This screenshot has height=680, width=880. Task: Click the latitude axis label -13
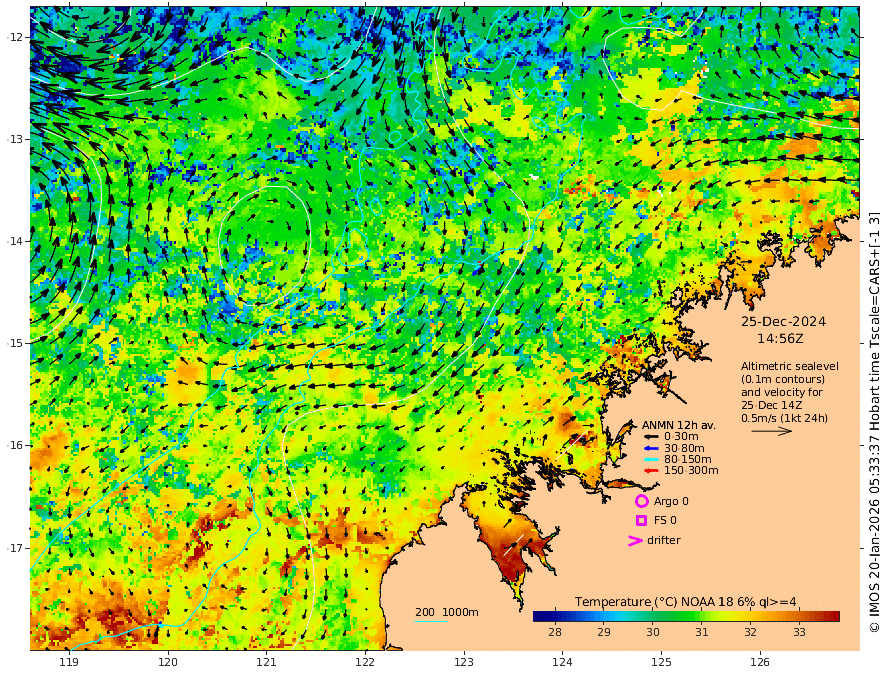click(x=15, y=139)
